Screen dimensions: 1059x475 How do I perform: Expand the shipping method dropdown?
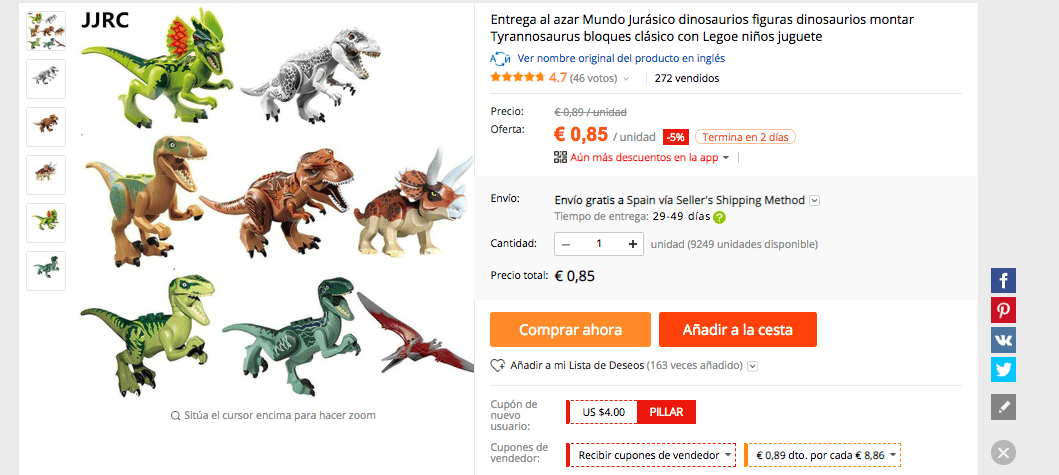(x=815, y=201)
